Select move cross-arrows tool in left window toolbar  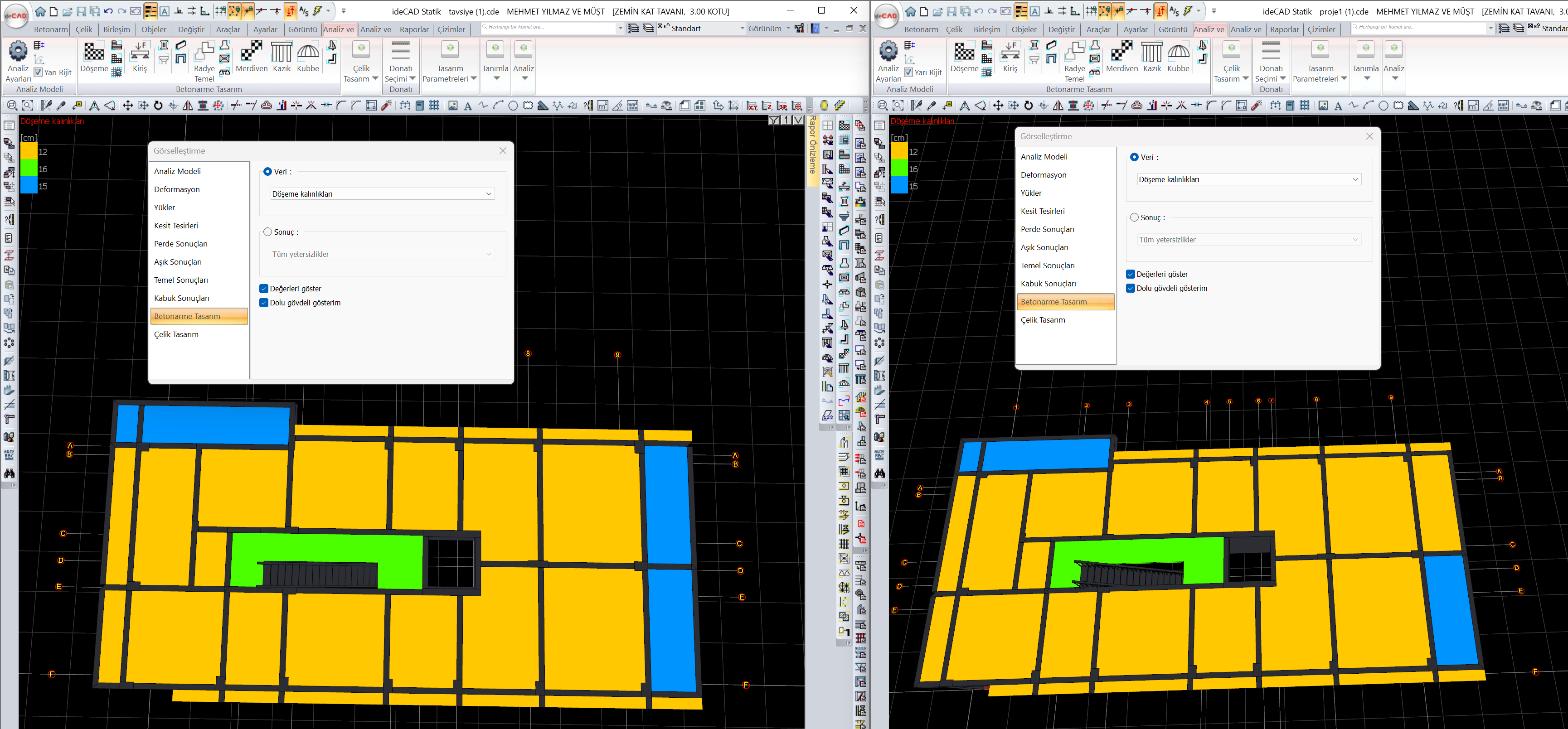point(128,105)
